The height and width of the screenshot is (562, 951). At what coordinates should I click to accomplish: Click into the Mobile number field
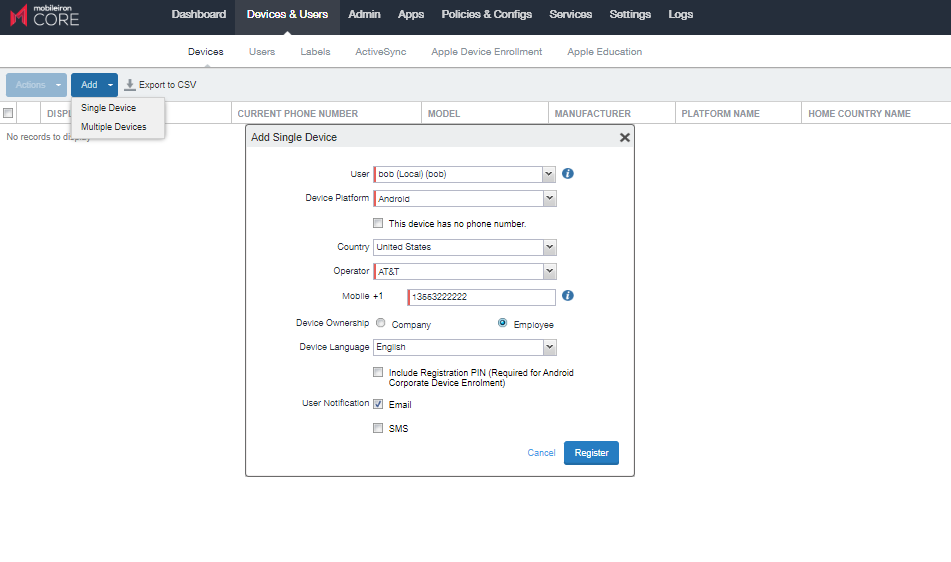pyautogui.click(x=482, y=297)
